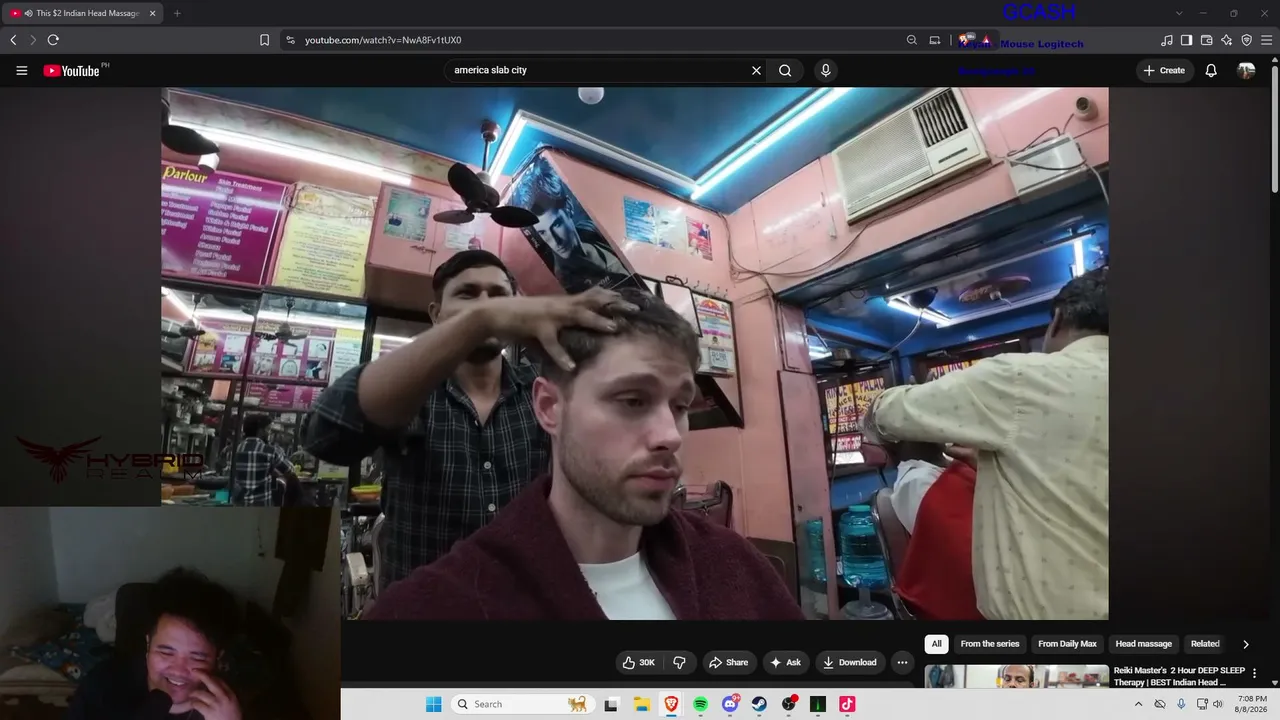Select the 'From the series' chip
The image size is (1280, 720).
[x=990, y=644]
